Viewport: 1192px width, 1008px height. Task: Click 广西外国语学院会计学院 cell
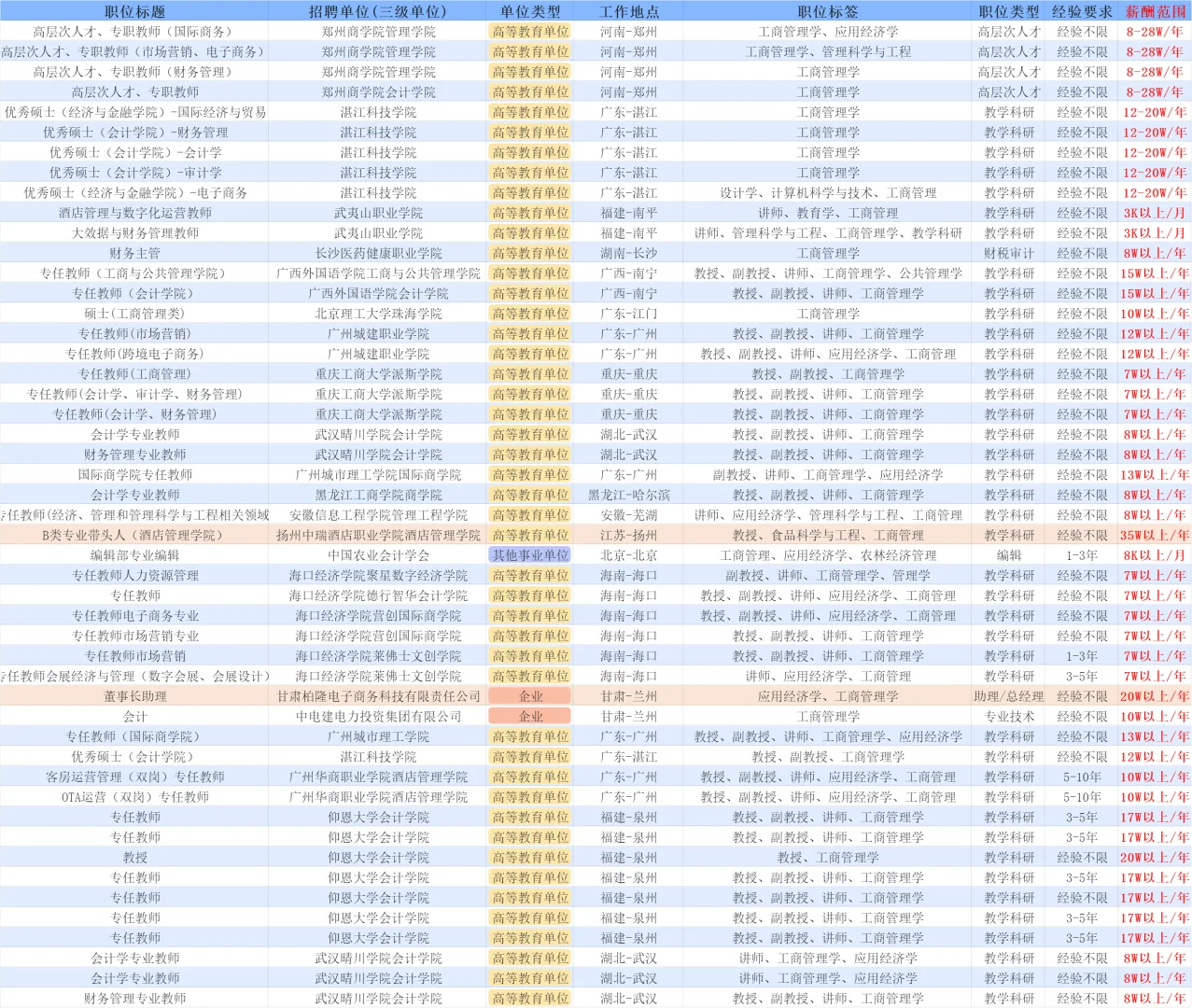(378, 293)
